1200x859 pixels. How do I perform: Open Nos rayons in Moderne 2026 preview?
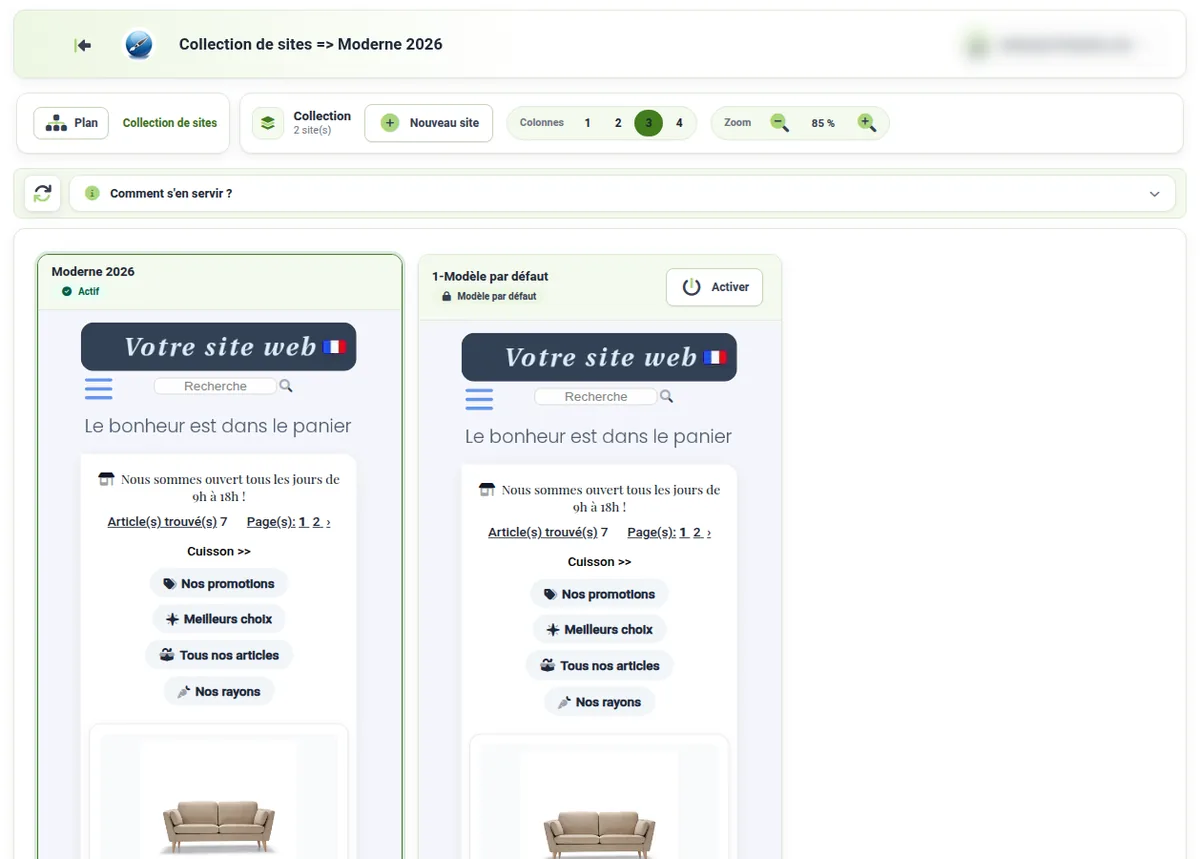219,691
